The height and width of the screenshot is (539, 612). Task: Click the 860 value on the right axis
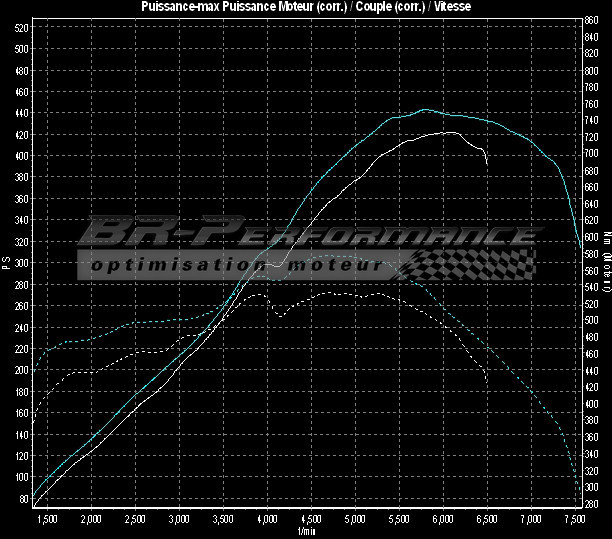pos(593,21)
